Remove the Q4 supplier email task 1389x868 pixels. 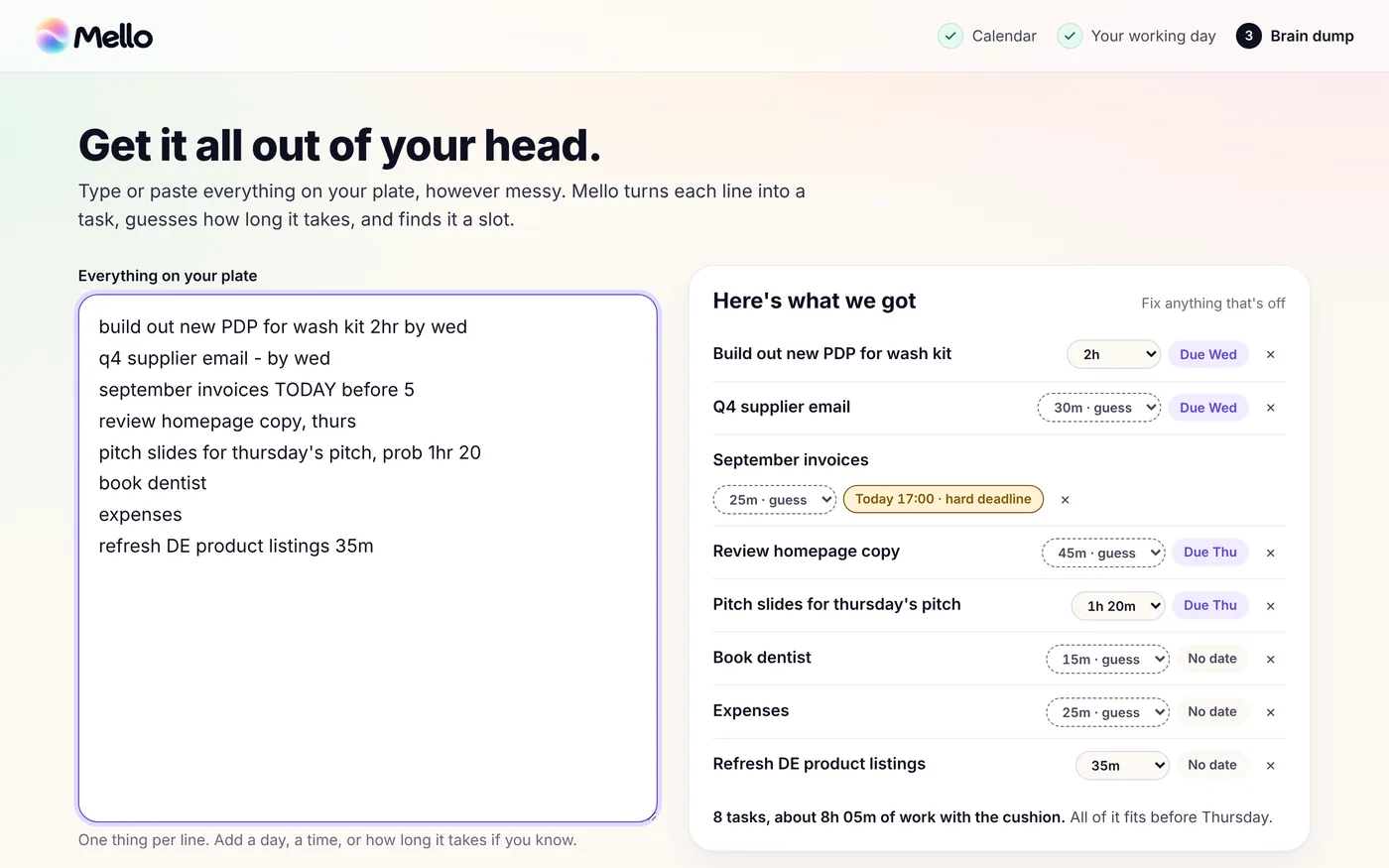pos(1270,408)
